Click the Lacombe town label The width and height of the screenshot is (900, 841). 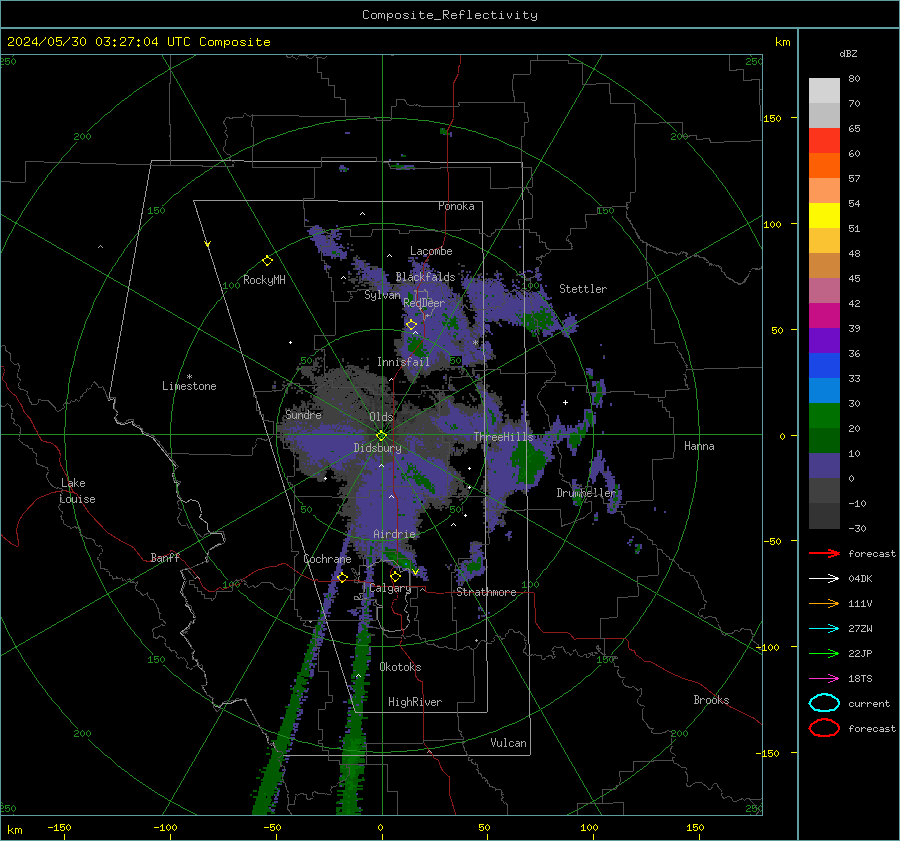[x=431, y=251]
